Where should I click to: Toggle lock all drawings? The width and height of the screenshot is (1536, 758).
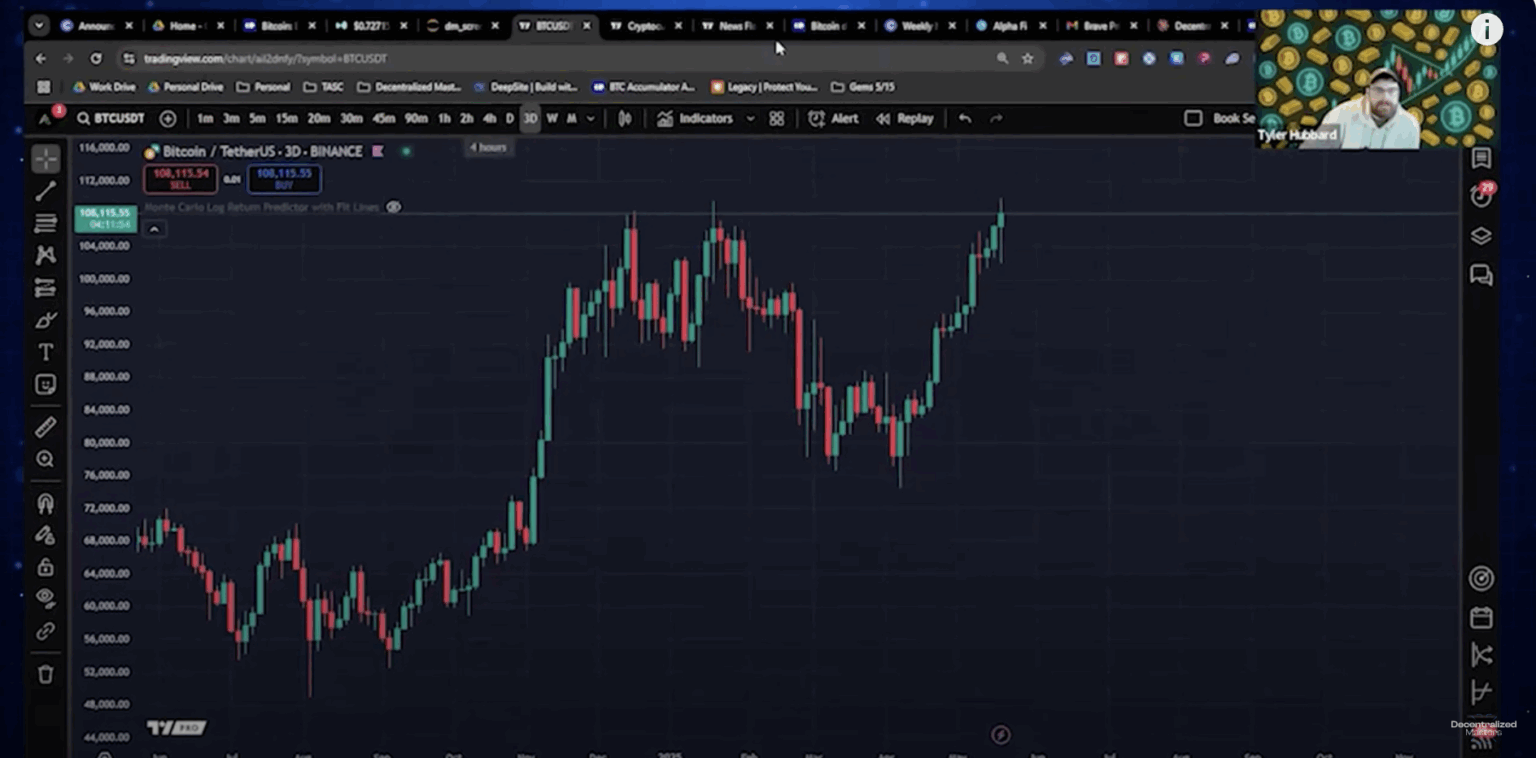pos(46,567)
